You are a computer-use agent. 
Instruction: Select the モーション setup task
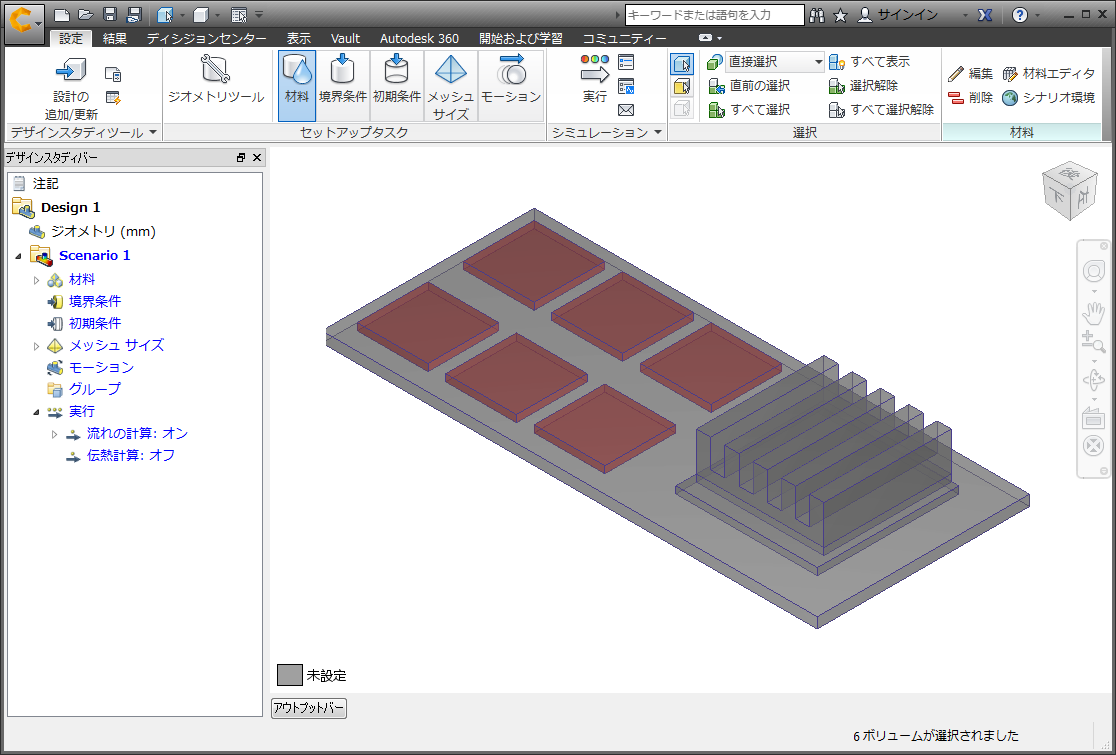511,85
